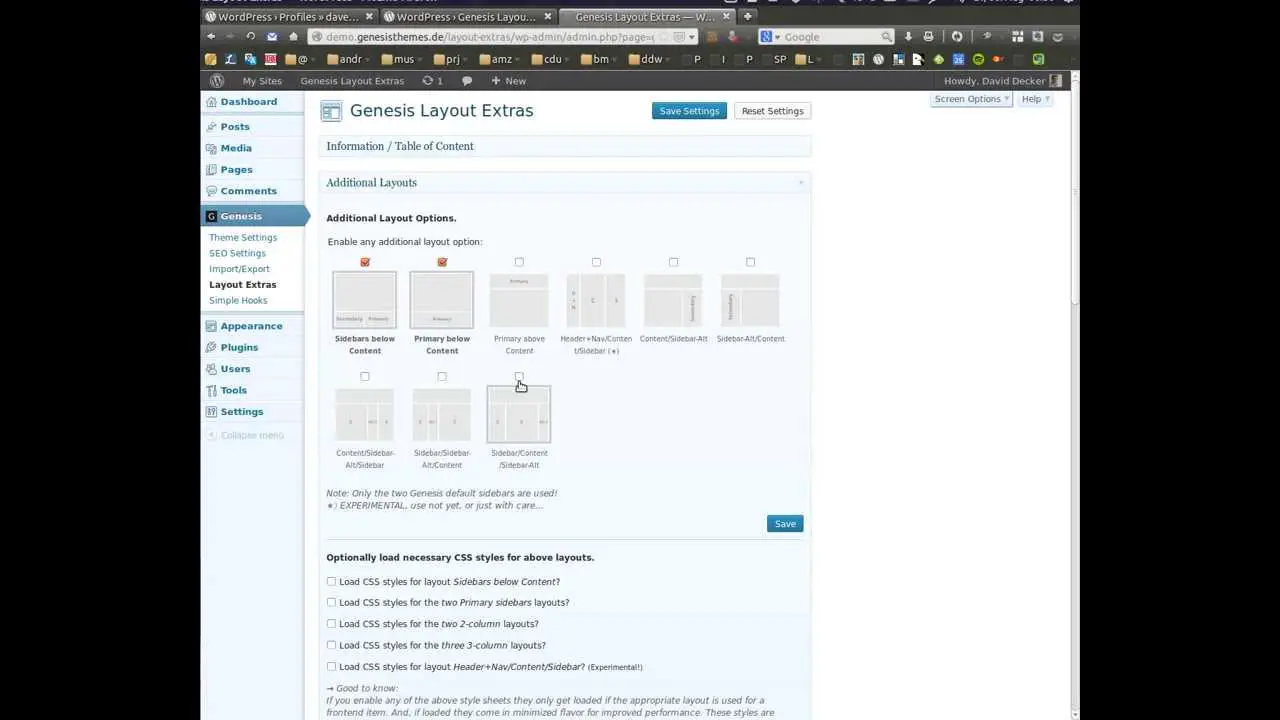Click the mail envelope toolbar icon
The height and width of the screenshot is (720, 1280).
click(272, 37)
